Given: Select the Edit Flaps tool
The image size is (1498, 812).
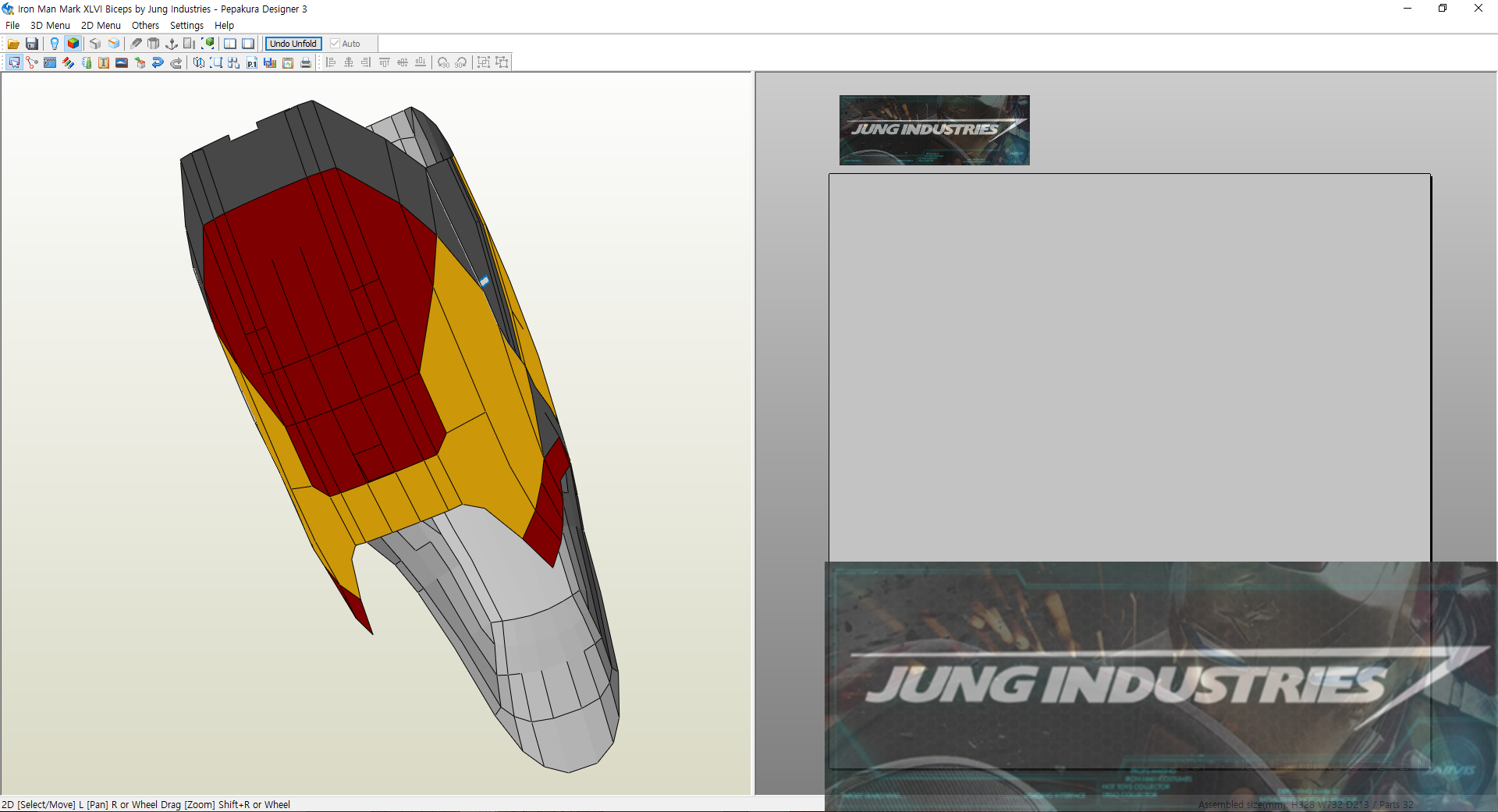Looking at the screenshot, I should point(50,62).
